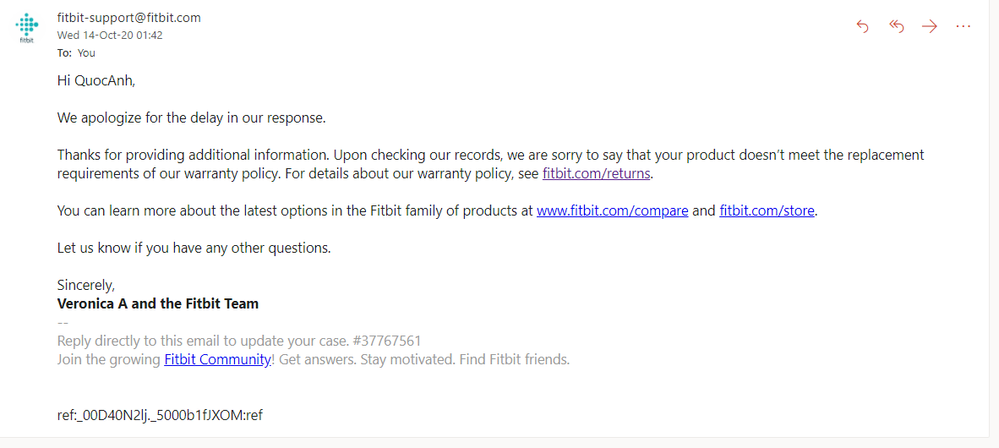Viewport: 999px width, 448px height.
Task: Forward this email using the right-arrow icon
Action: click(930, 26)
